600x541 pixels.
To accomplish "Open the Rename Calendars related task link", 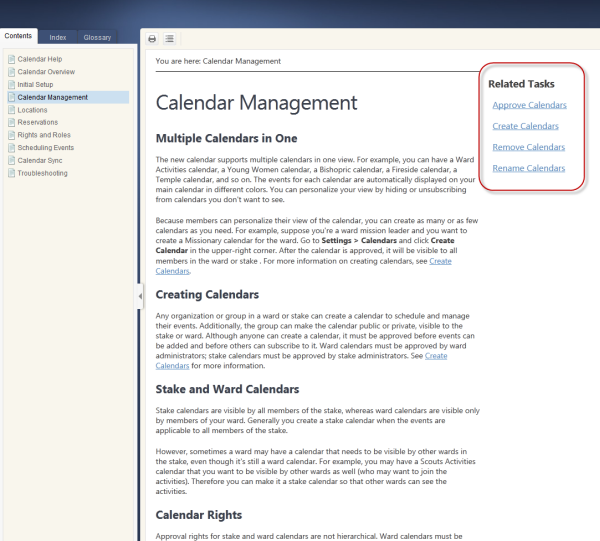I will pos(528,168).
